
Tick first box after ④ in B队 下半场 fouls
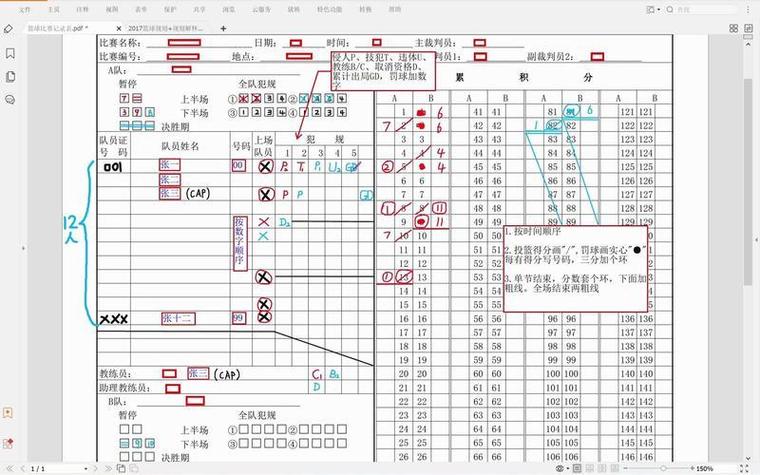tap(304, 443)
